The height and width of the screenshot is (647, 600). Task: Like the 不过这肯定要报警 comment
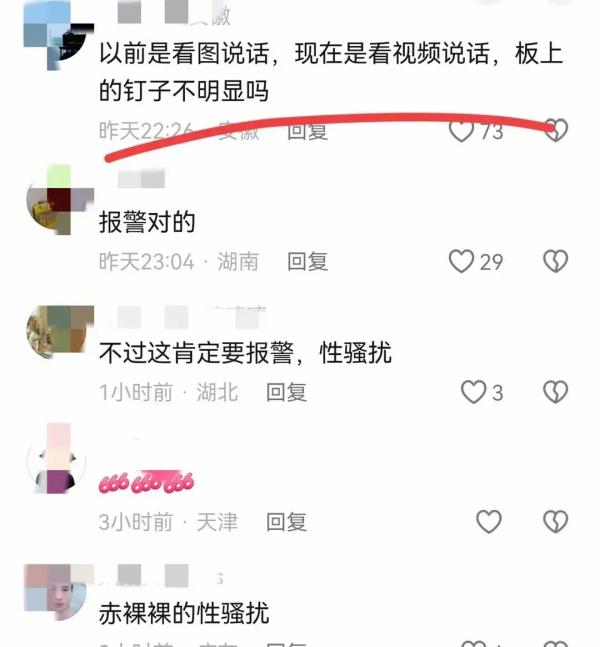click(x=473, y=392)
